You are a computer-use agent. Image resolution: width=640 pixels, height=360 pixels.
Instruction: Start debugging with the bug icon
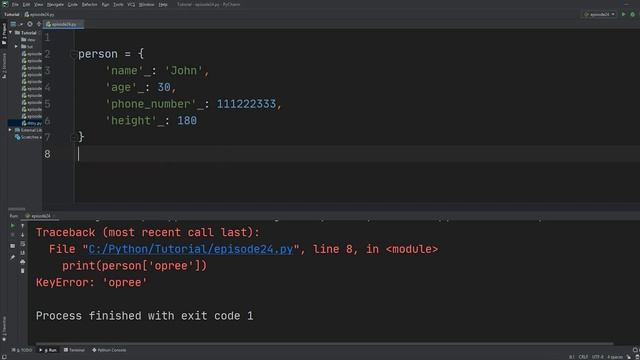click(633, 14)
